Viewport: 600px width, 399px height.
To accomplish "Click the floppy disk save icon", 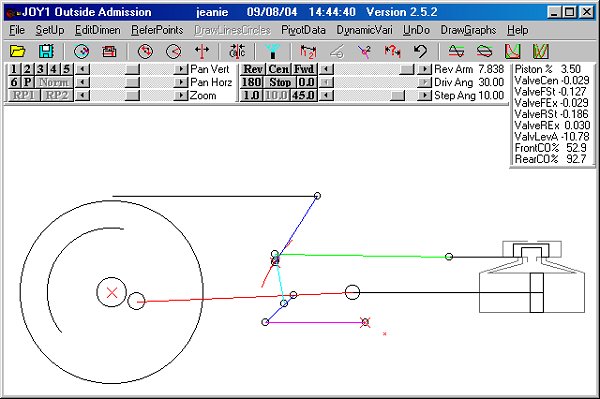I will tap(46, 51).
